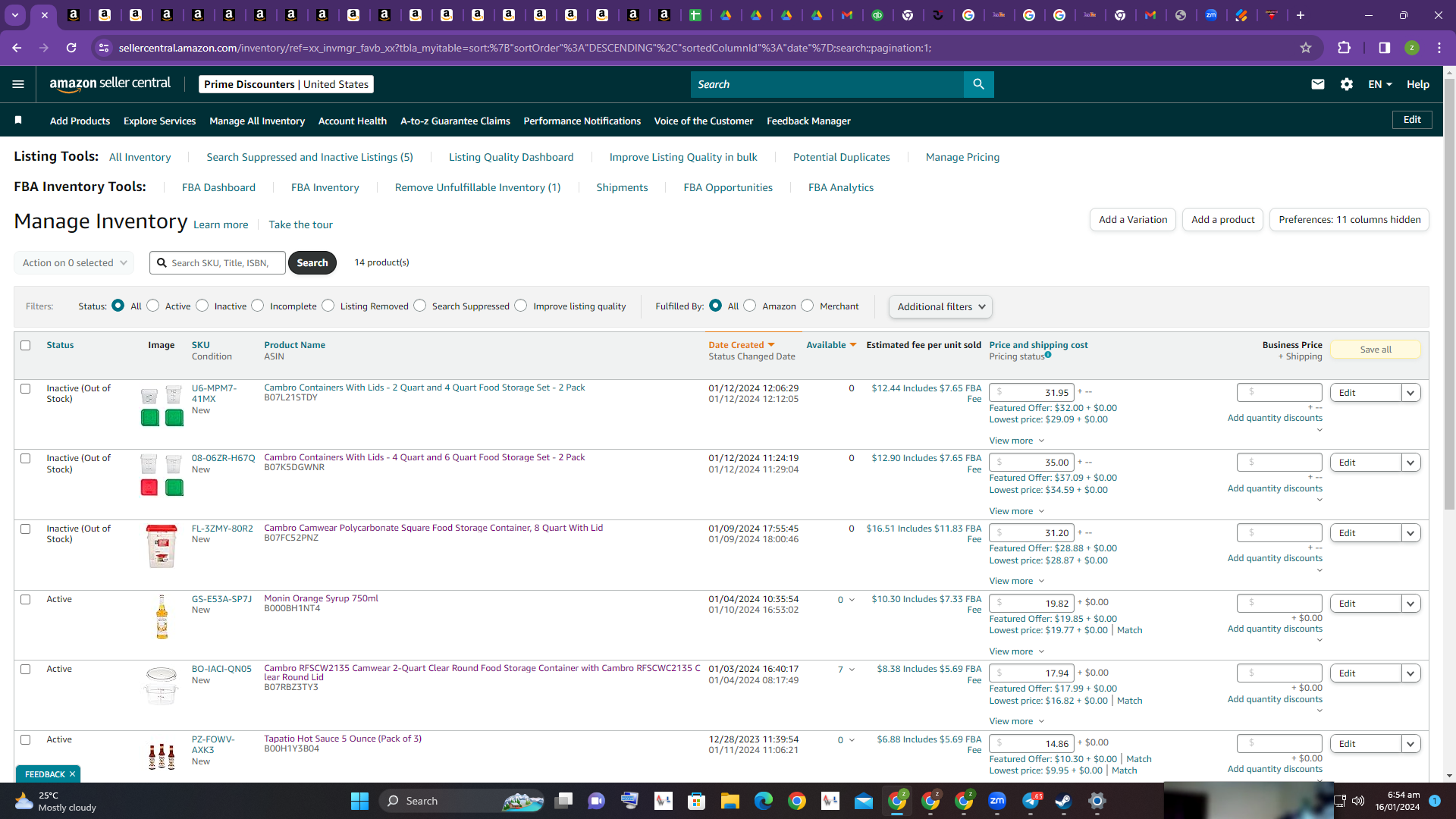The image size is (1456, 819).
Task: Launch Microsoft Edge from the taskbar
Action: pos(763,801)
